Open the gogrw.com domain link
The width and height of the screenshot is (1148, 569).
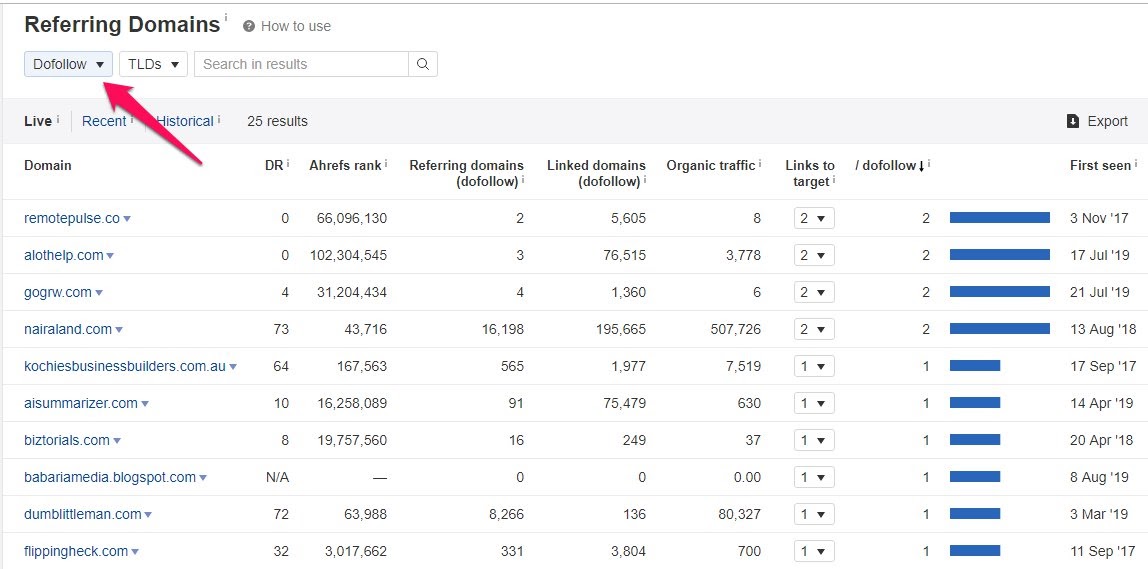pos(58,292)
